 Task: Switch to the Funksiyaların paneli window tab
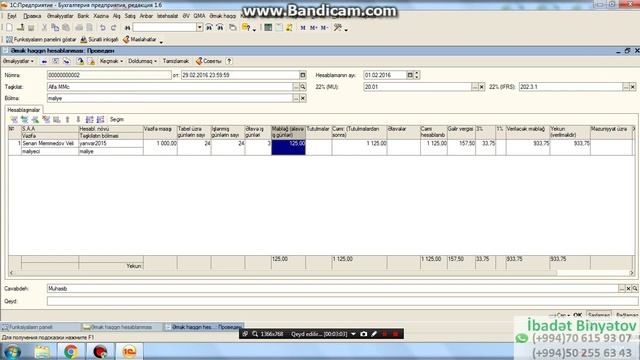click(x=40, y=327)
